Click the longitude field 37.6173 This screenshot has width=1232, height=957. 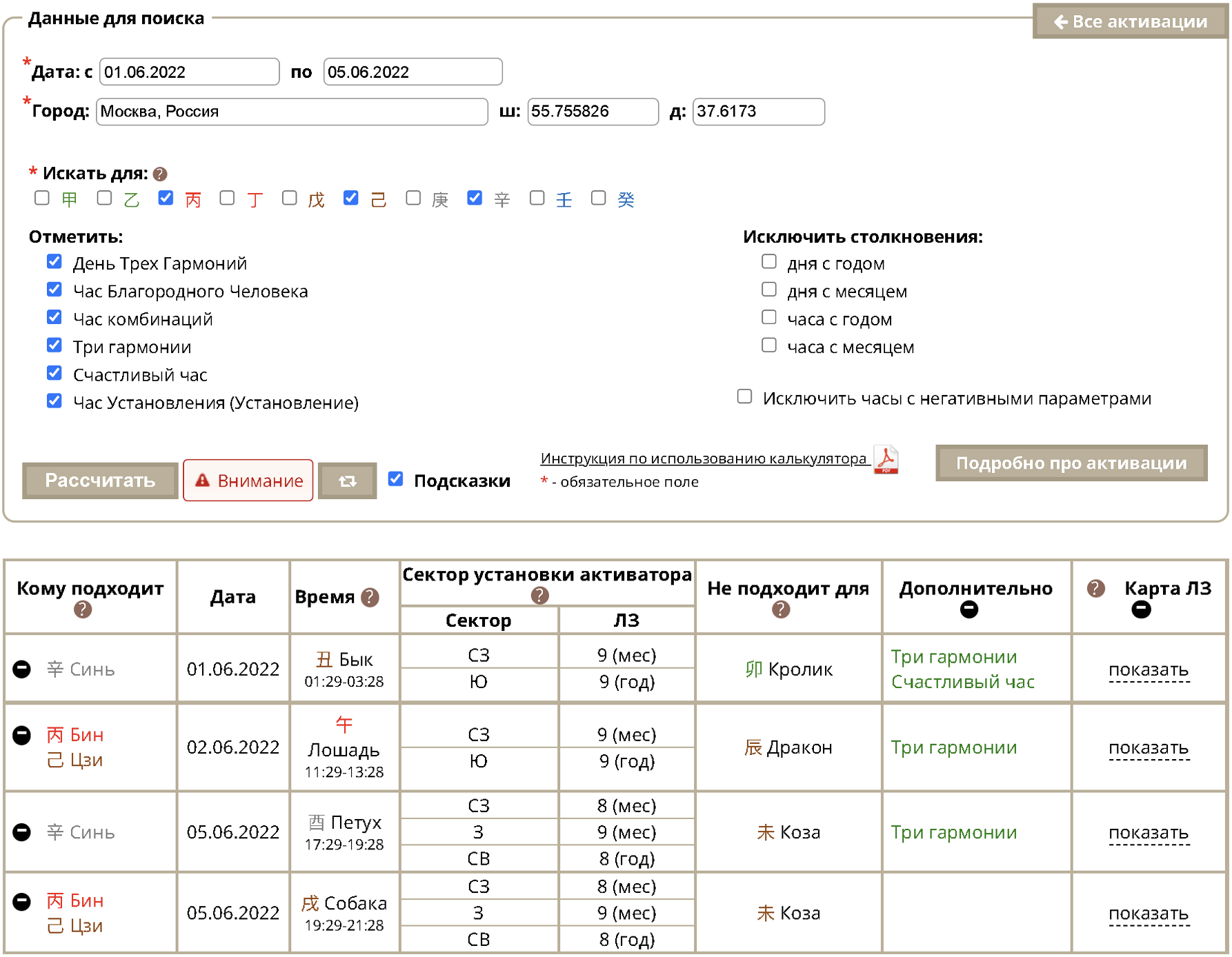point(759,112)
